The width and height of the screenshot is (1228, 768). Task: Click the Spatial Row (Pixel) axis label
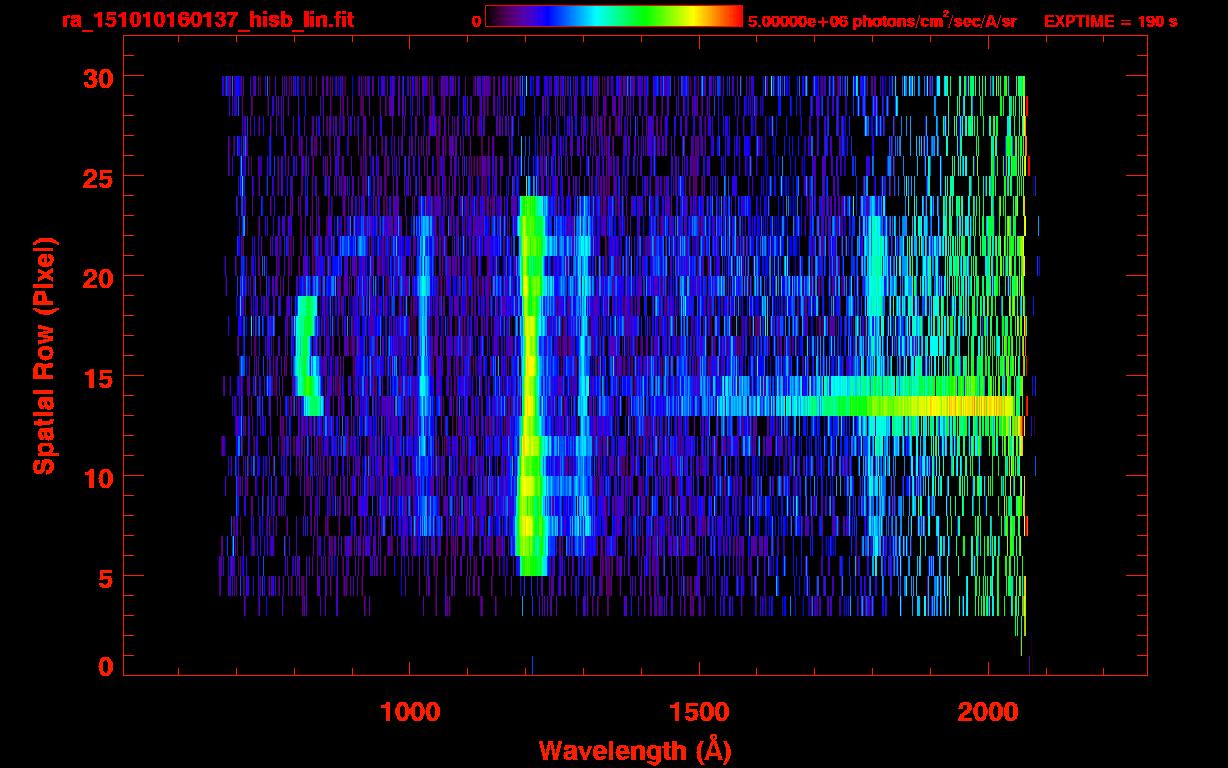(45, 355)
